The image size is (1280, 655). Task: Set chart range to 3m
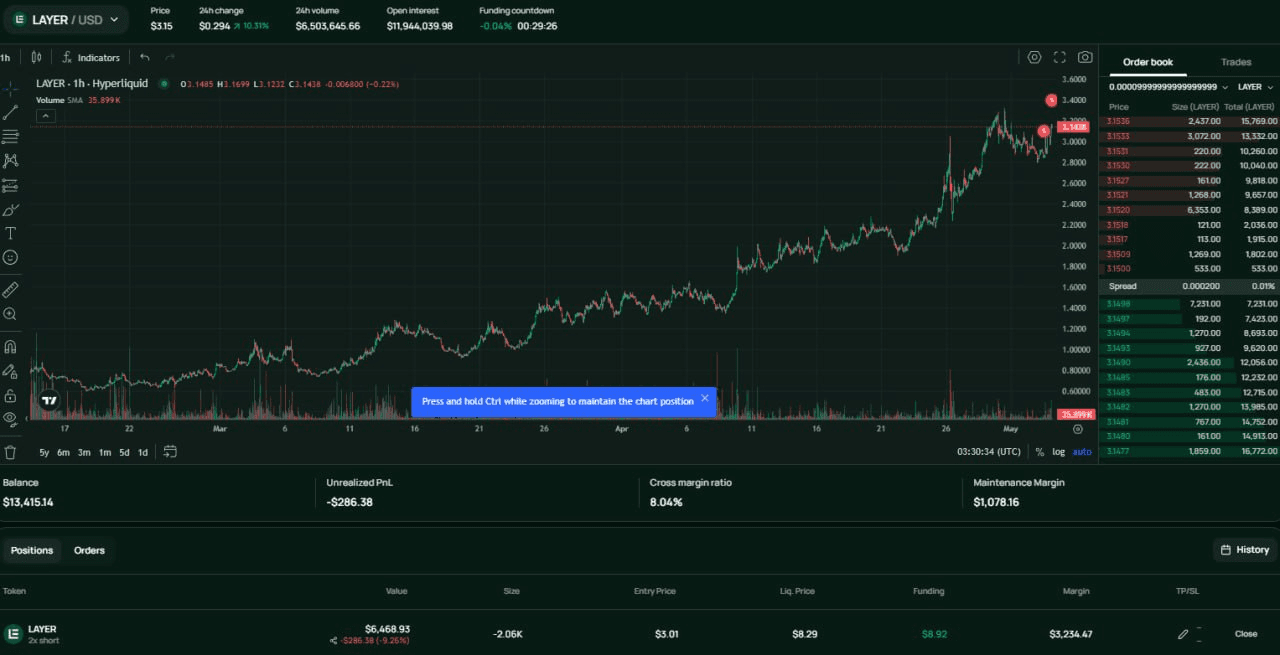tap(84, 452)
